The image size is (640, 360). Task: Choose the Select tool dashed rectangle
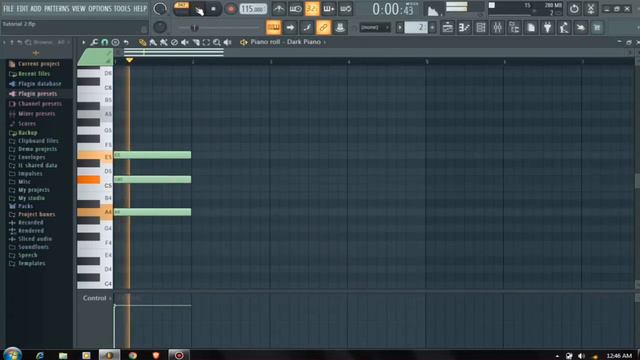point(207,42)
